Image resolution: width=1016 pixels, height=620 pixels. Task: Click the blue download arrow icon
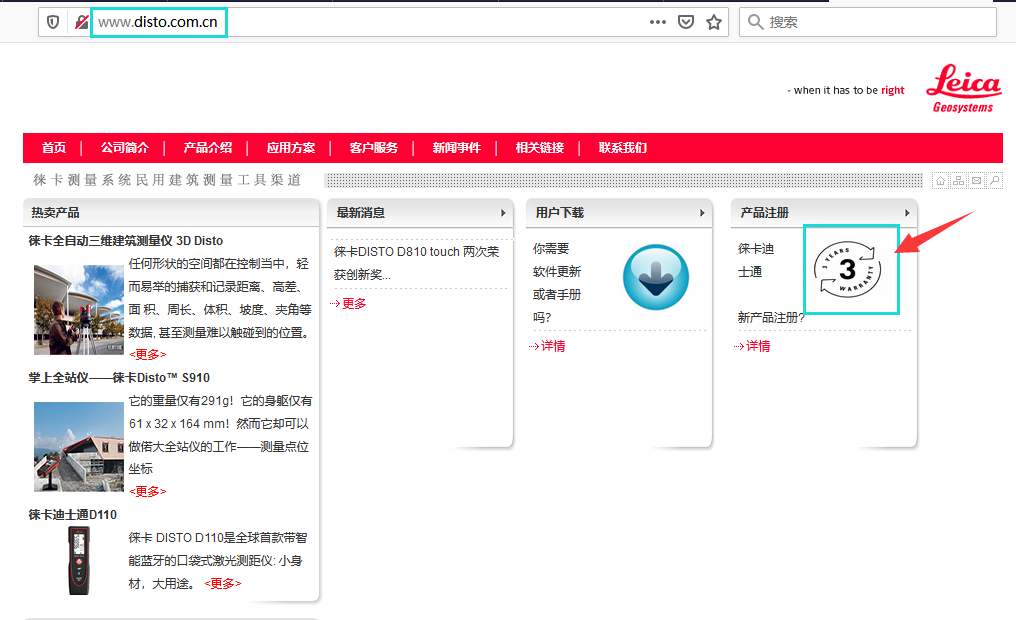pos(656,277)
